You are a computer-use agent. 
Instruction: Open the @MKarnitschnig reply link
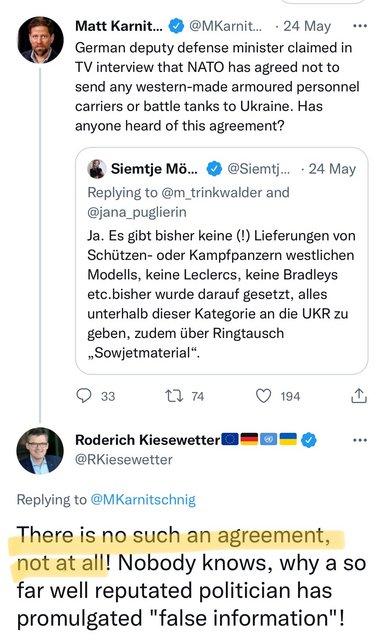(x=143, y=500)
